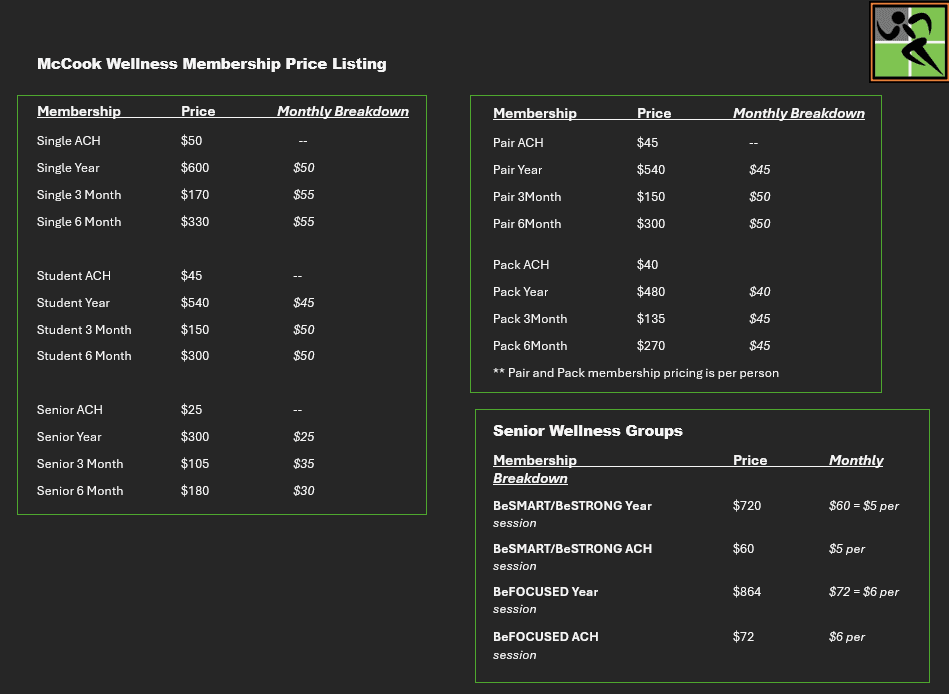Select the Pair ACH membership label
The image size is (949, 694).
518,143
